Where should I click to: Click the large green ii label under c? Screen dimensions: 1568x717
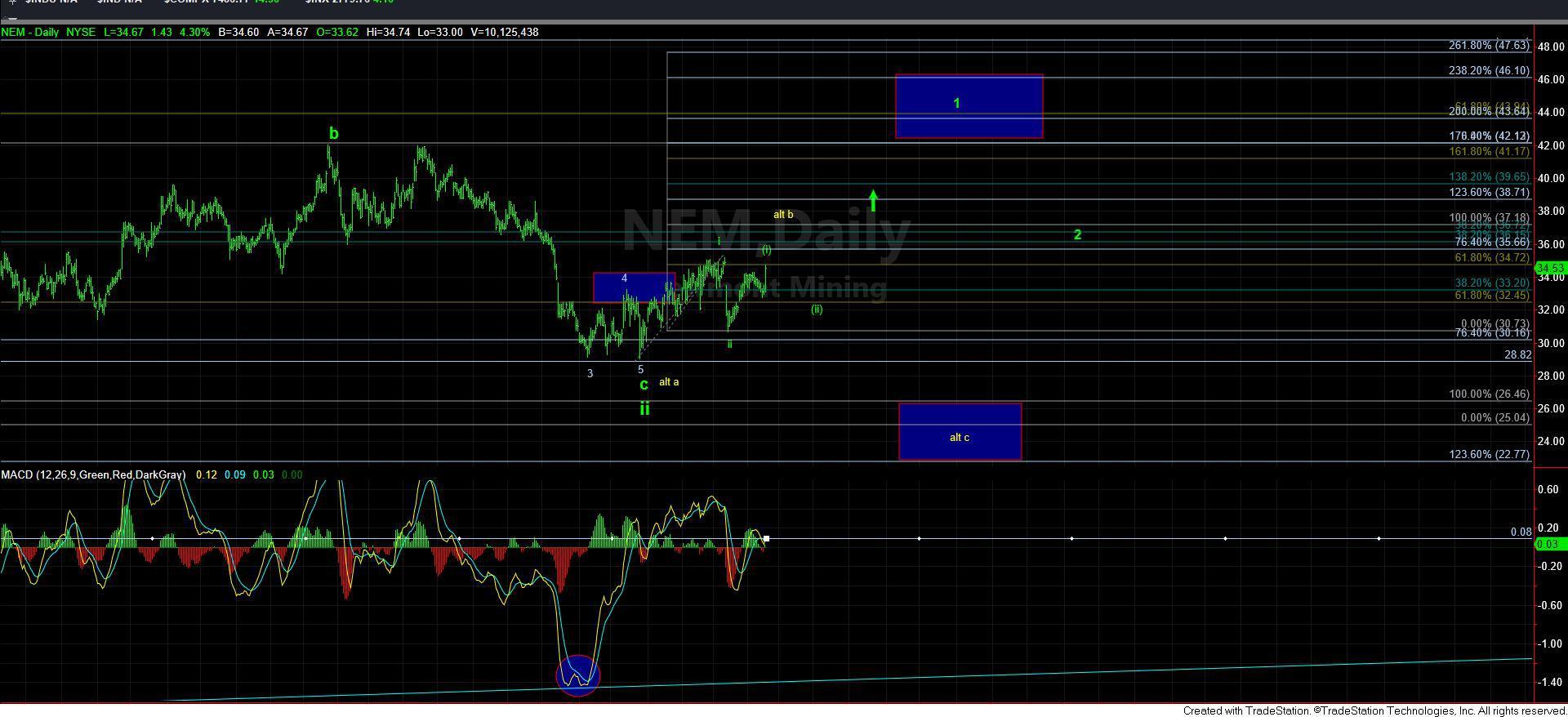click(644, 408)
